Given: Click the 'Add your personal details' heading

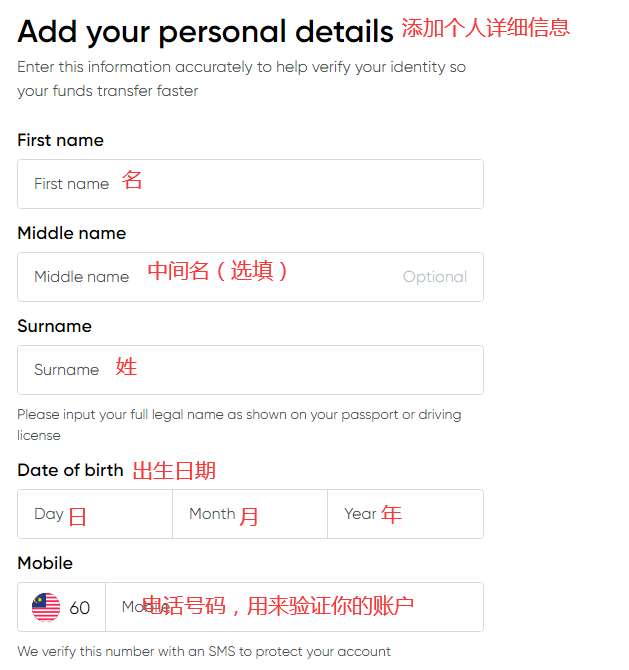Looking at the screenshot, I should pos(205,32).
